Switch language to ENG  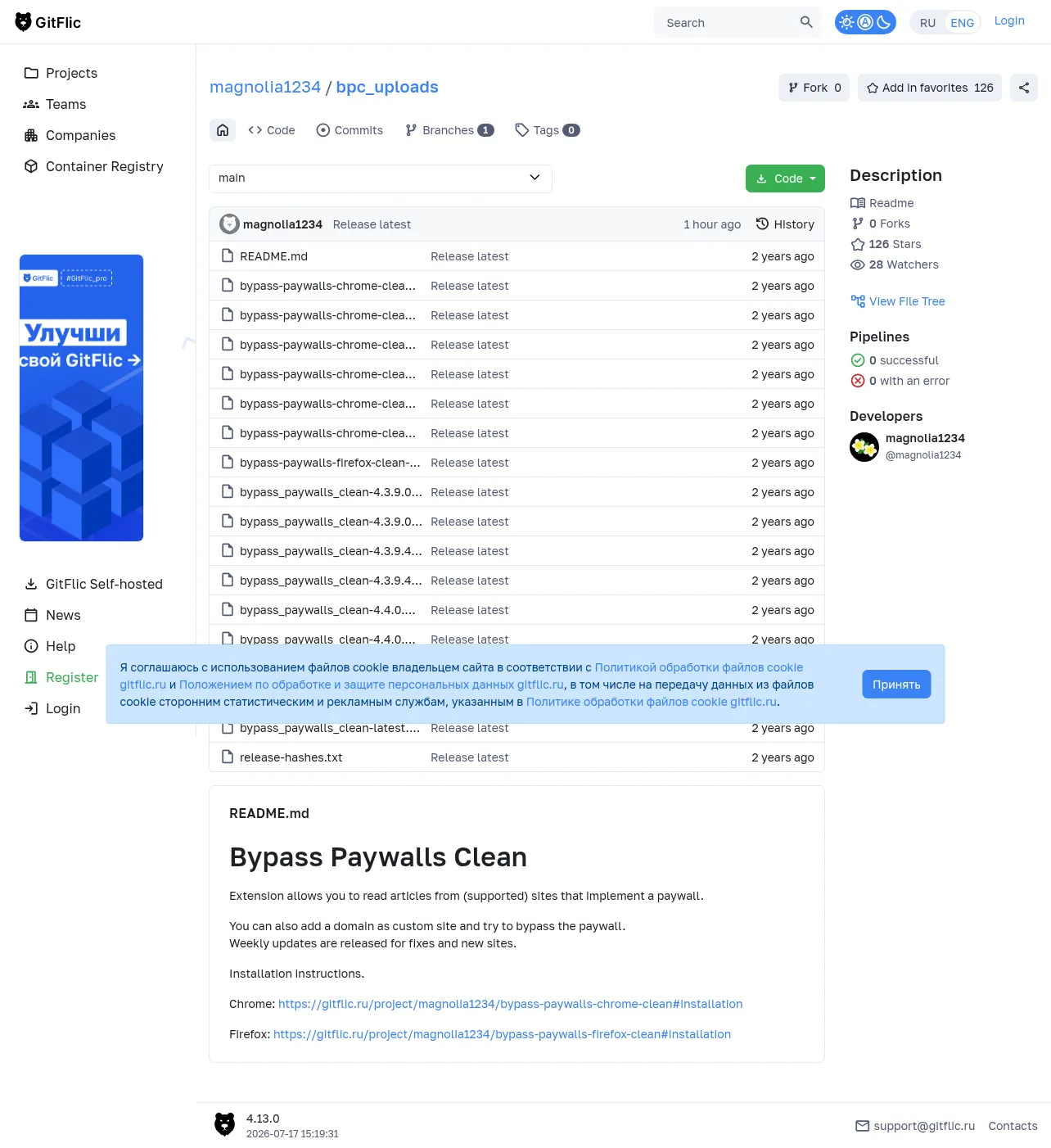[963, 23]
